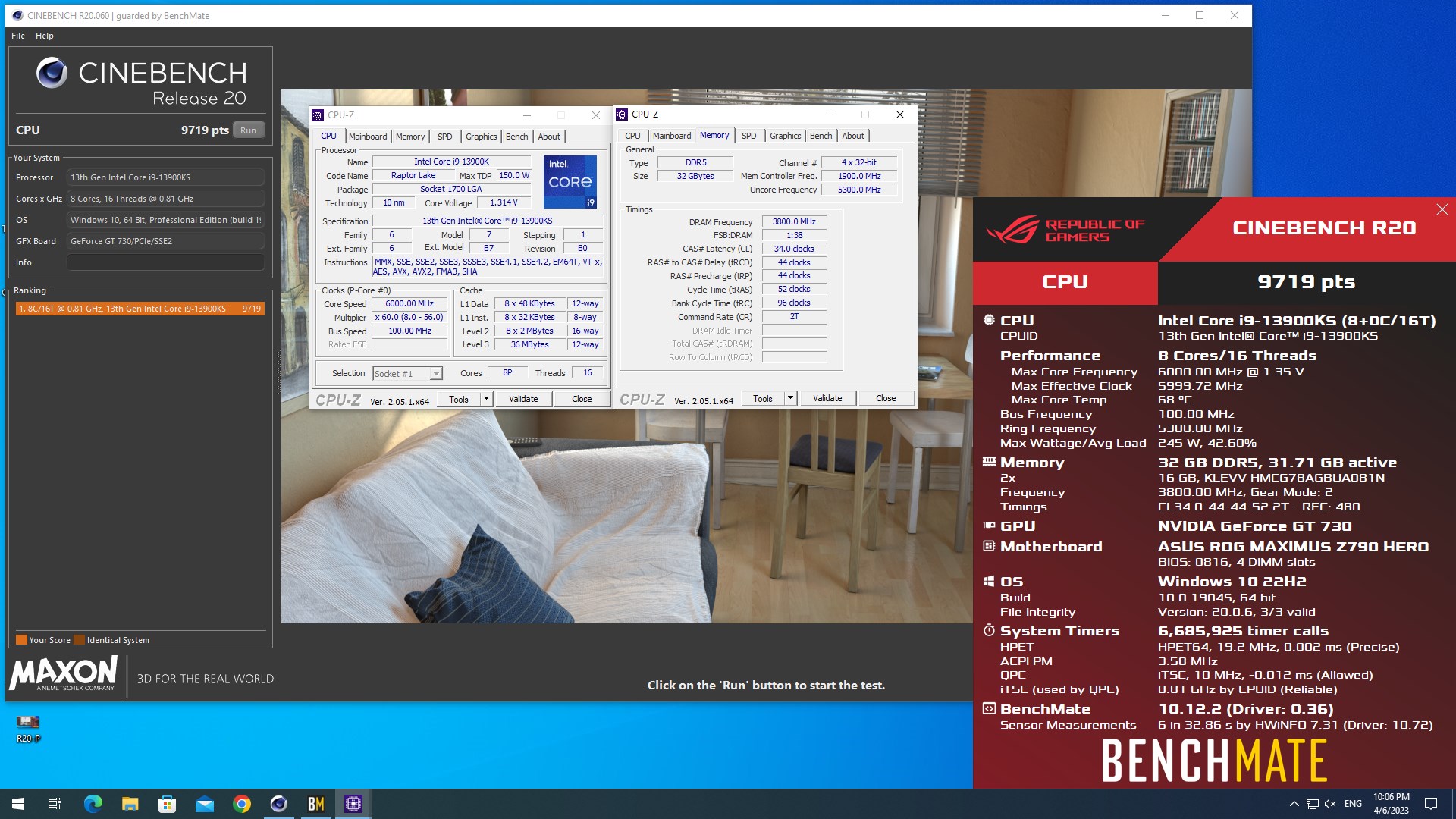
Task: Click Tools button in left CPU-Z window
Action: (x=459, y=400)
